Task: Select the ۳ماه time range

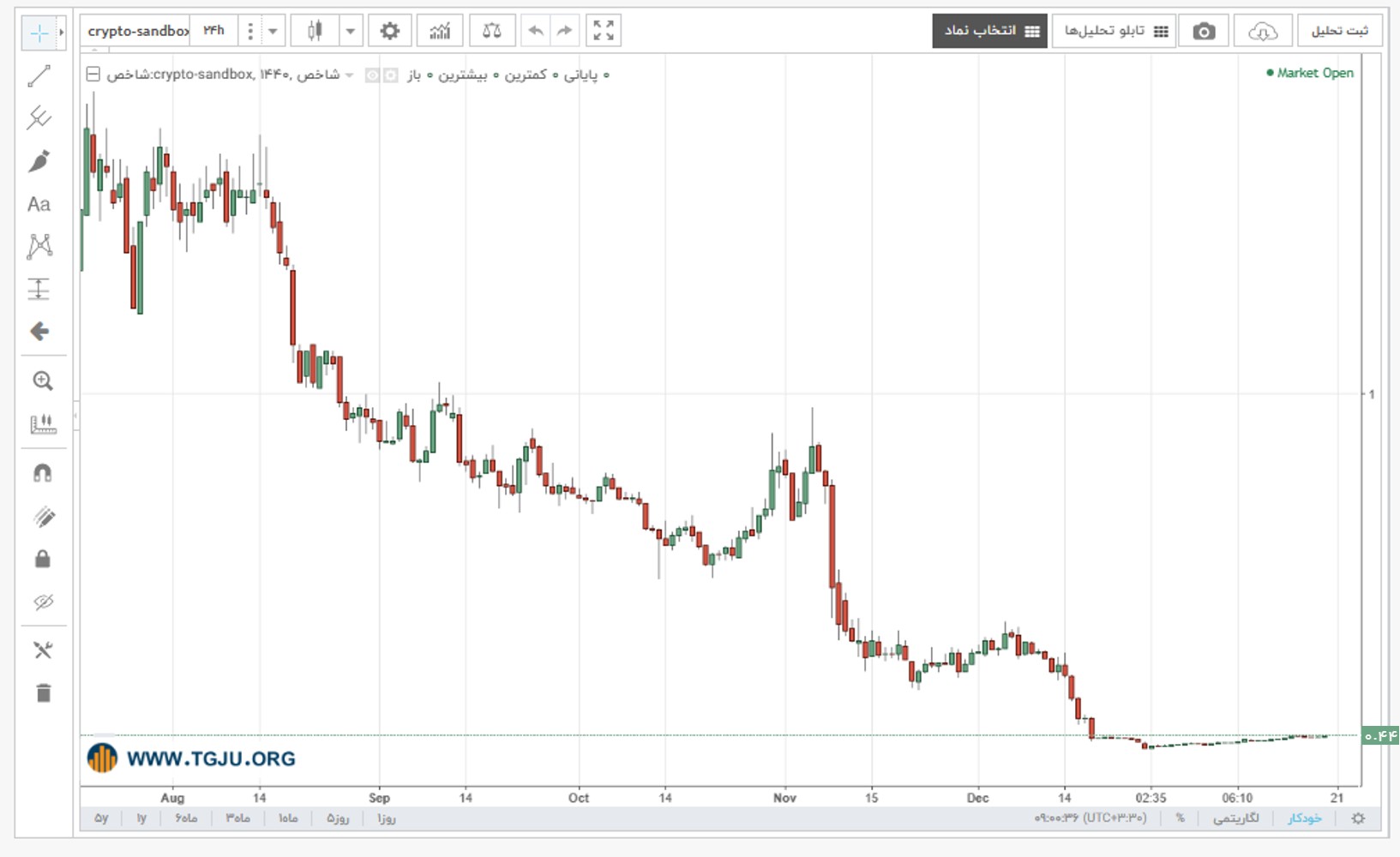Action: point(237,818)
